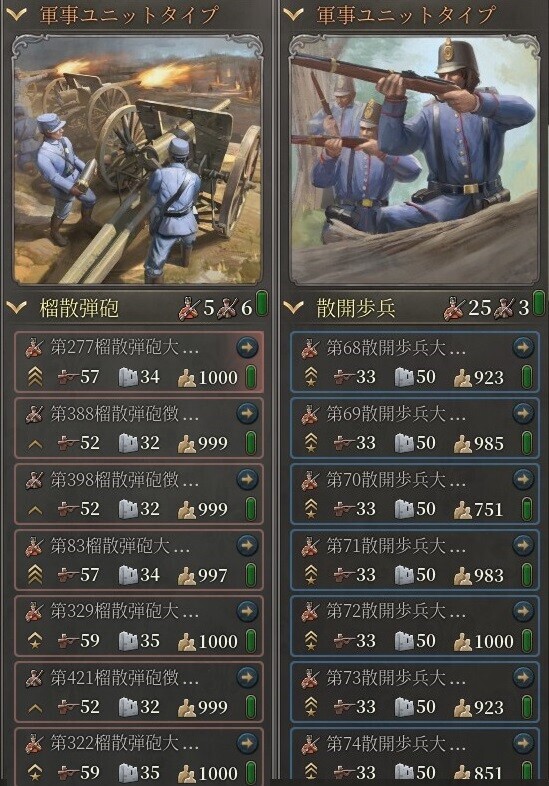Select rank chevron icon of 第329榴散弾砲大

point(35,640)
